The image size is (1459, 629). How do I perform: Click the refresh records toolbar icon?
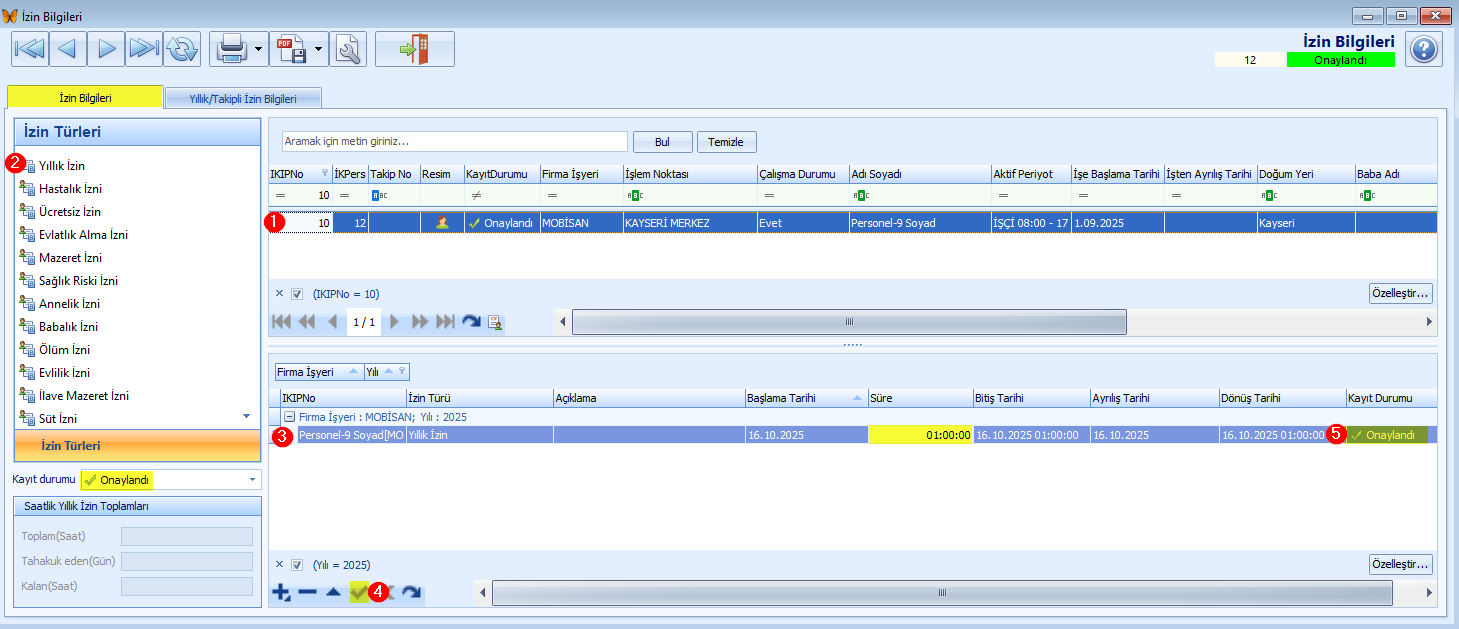(x=182, y=49)
